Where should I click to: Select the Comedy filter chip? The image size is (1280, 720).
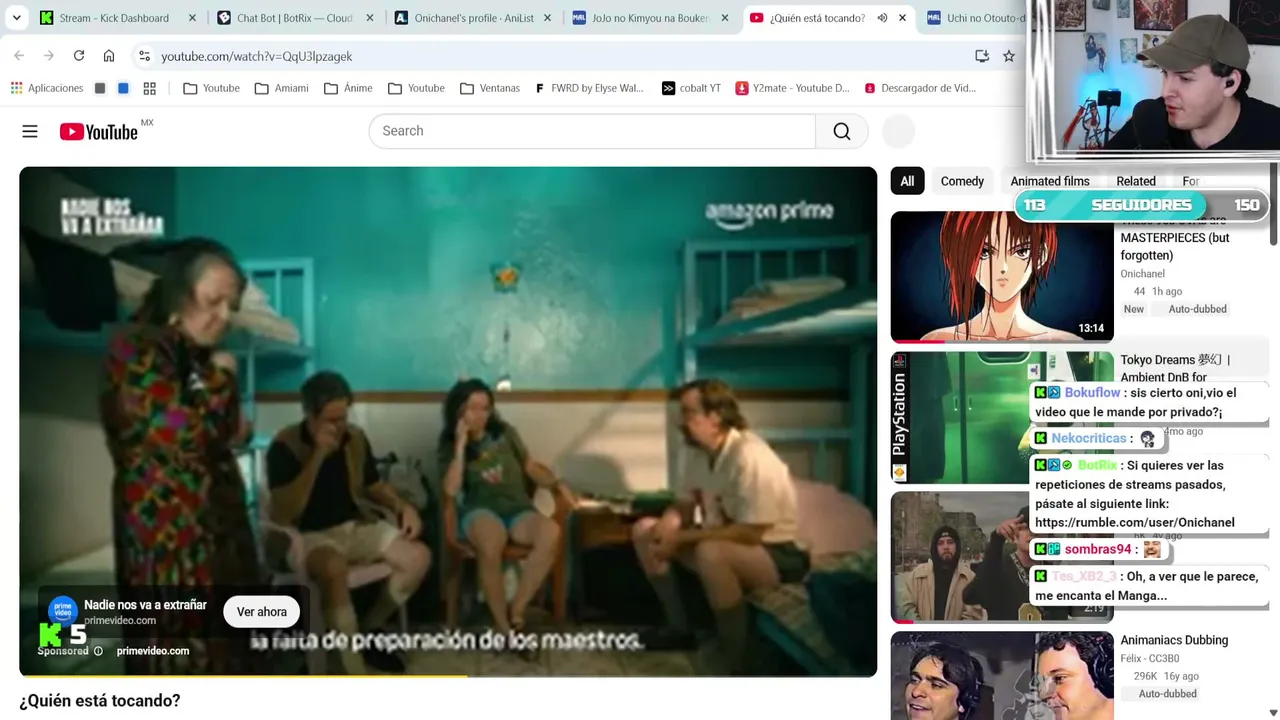[962, 181]
